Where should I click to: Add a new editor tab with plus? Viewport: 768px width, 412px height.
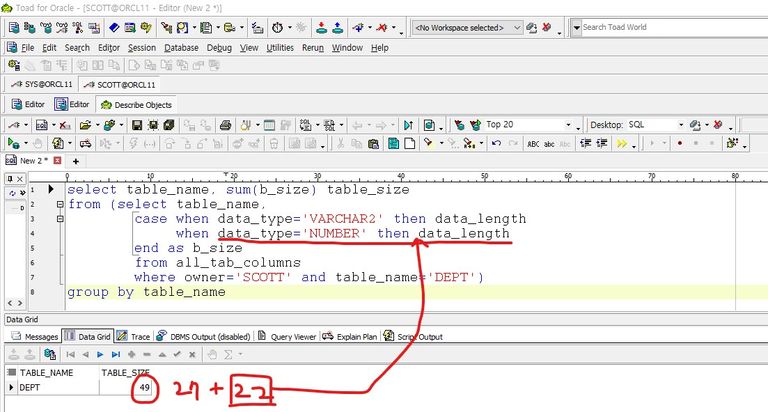[75, 161]
